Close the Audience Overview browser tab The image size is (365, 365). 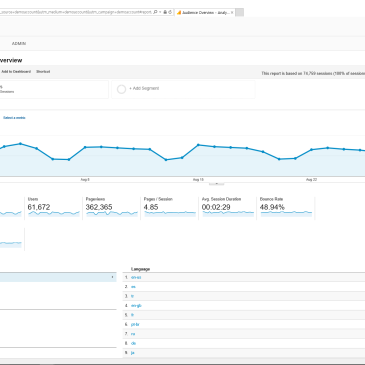pos(232,13)
